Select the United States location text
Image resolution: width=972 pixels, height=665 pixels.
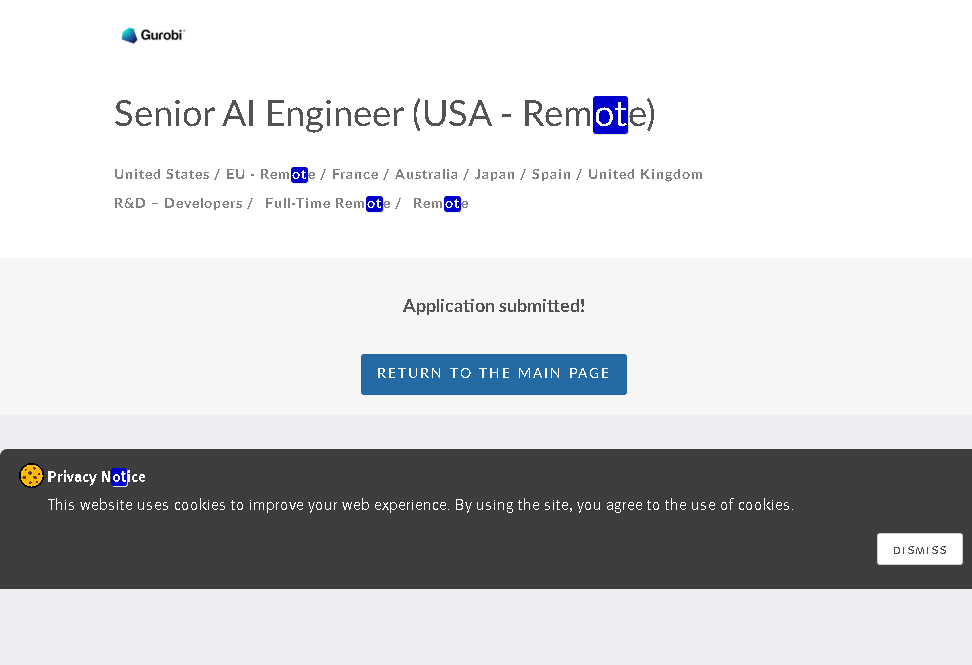[x=161, y=174]
